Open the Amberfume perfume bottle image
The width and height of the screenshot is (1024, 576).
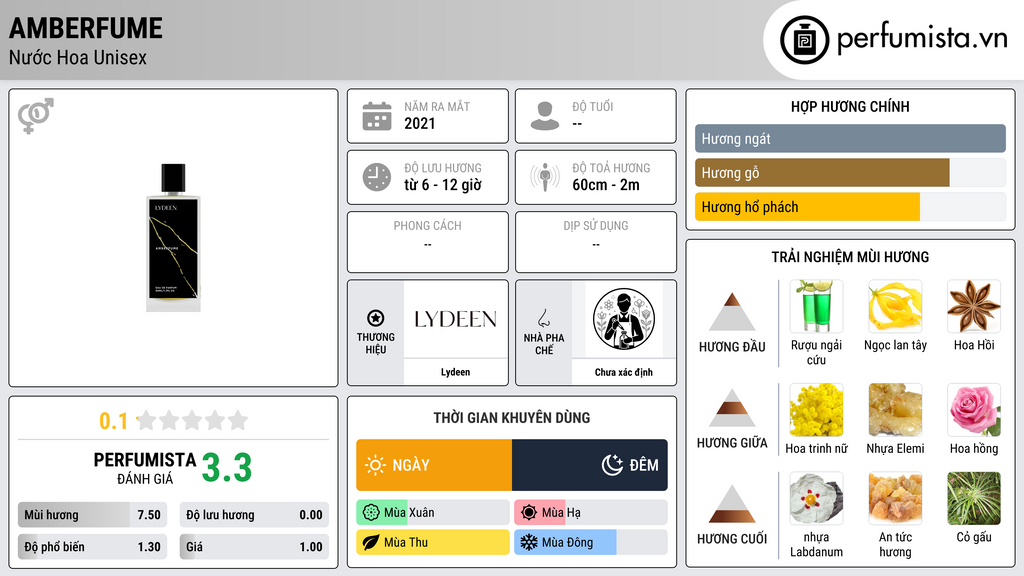pos(173,238)
